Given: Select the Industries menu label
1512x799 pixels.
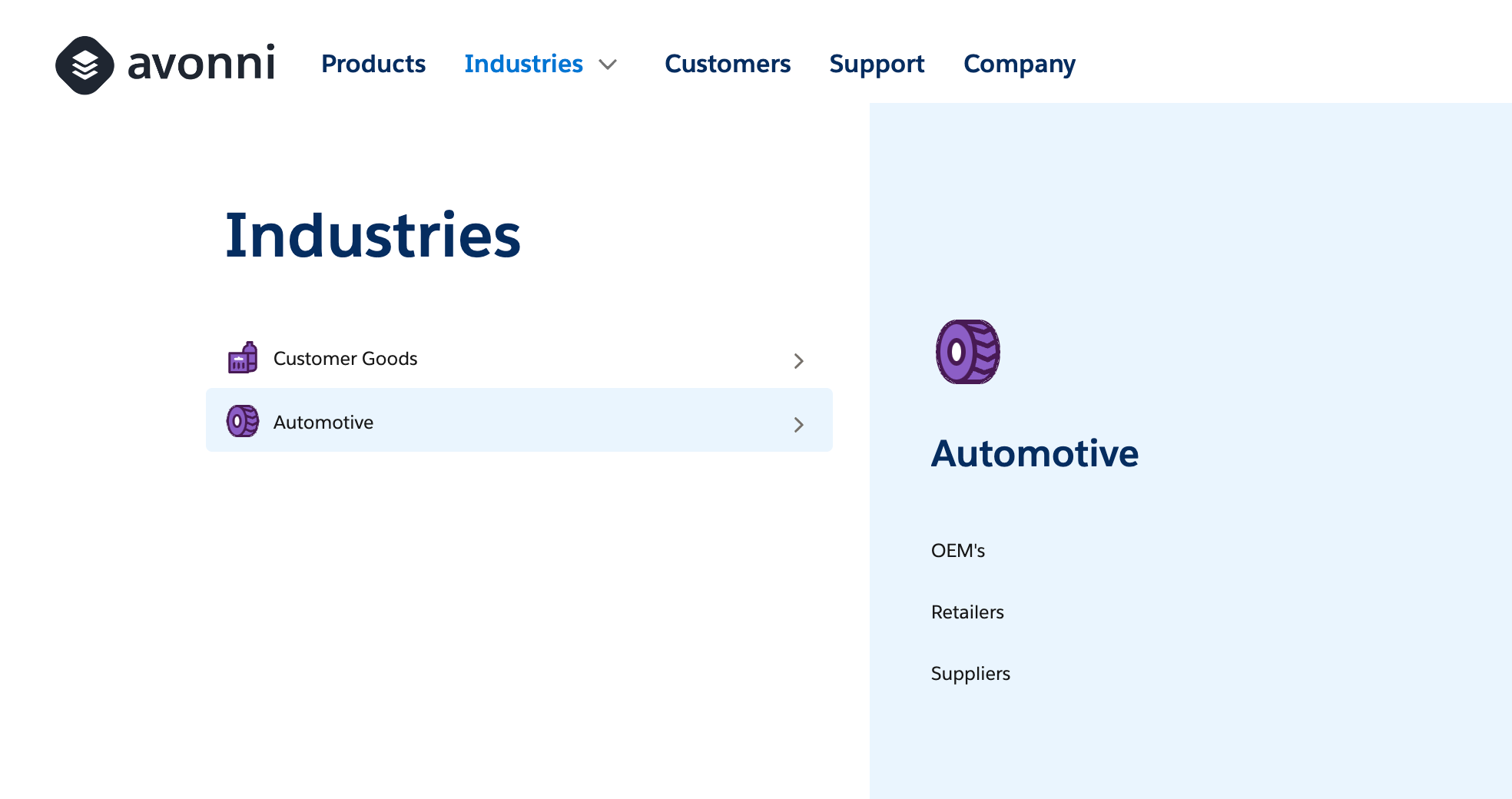Looking at the screenshot, I should click(x=523, y=64).
